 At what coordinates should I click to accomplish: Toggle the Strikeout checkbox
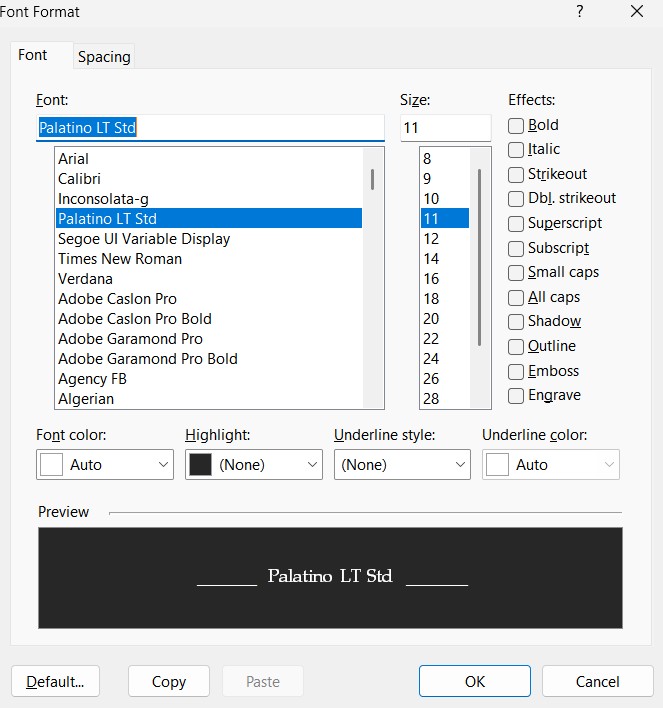pyautogui.click(x=516, y=175)
